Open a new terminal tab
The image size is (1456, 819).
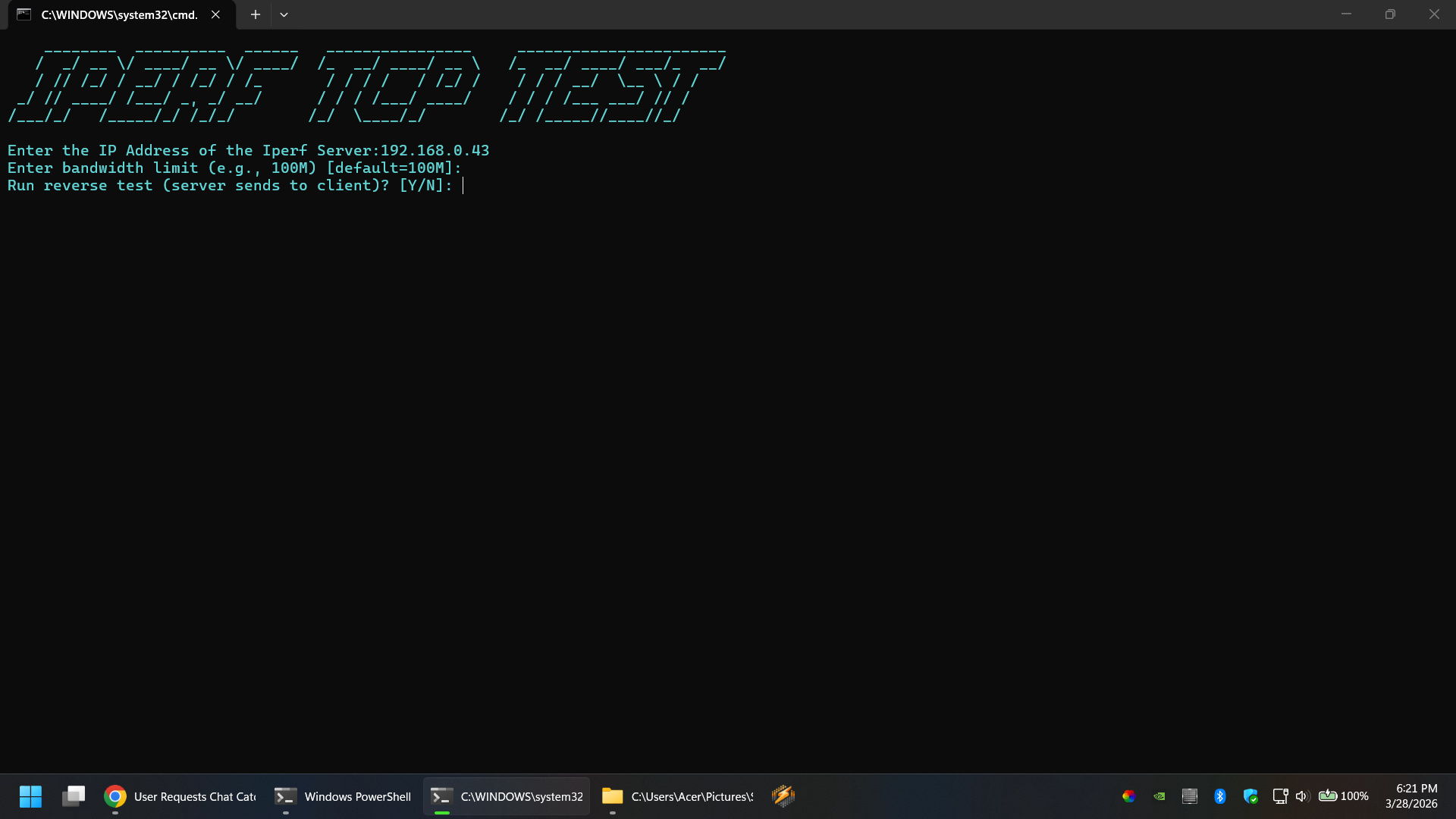[256, 14]
